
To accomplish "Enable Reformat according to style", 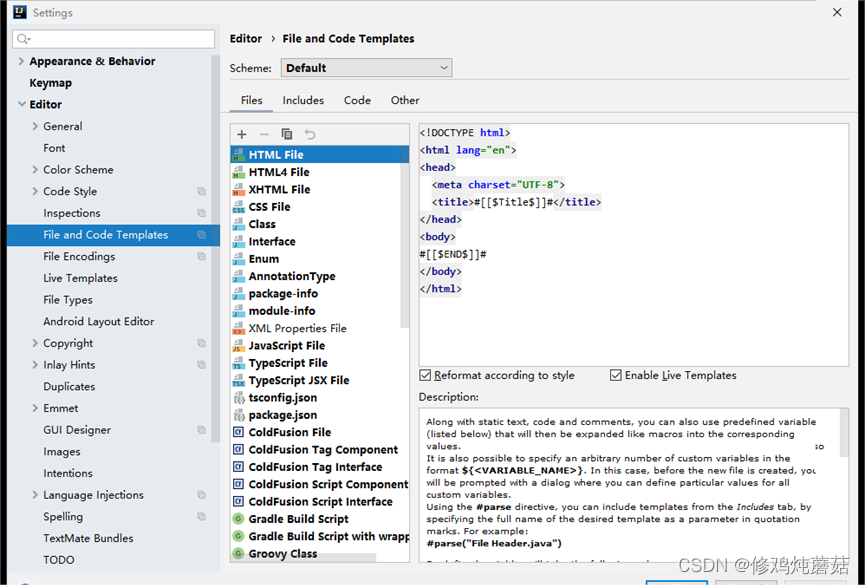I will point(424,375).
